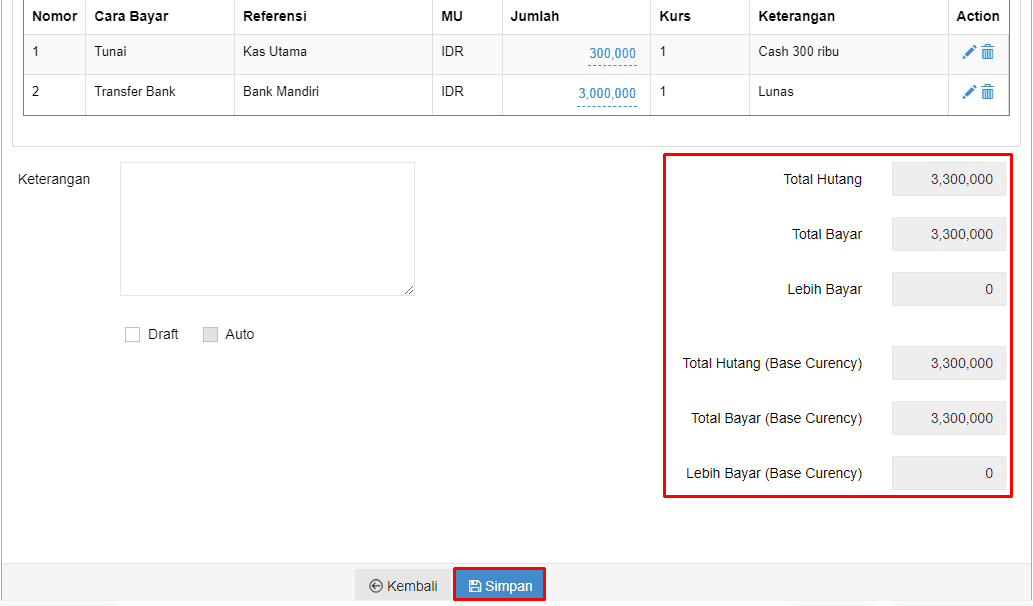Edit the Tunai payment row with pencil icon

(x=968, y=52)
